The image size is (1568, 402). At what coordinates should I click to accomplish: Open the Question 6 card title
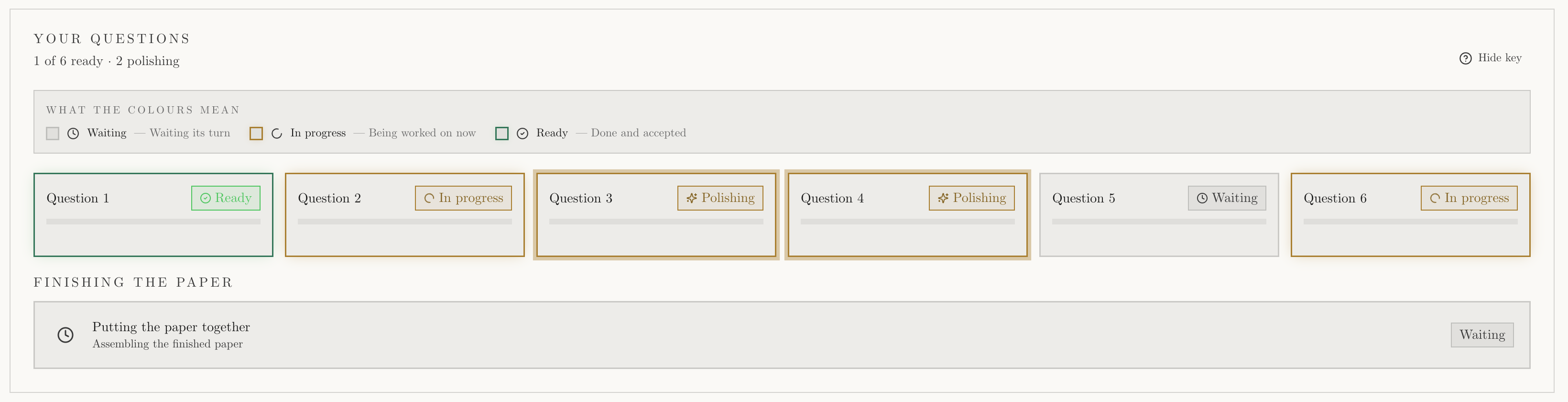click(x=1335, y=198)
